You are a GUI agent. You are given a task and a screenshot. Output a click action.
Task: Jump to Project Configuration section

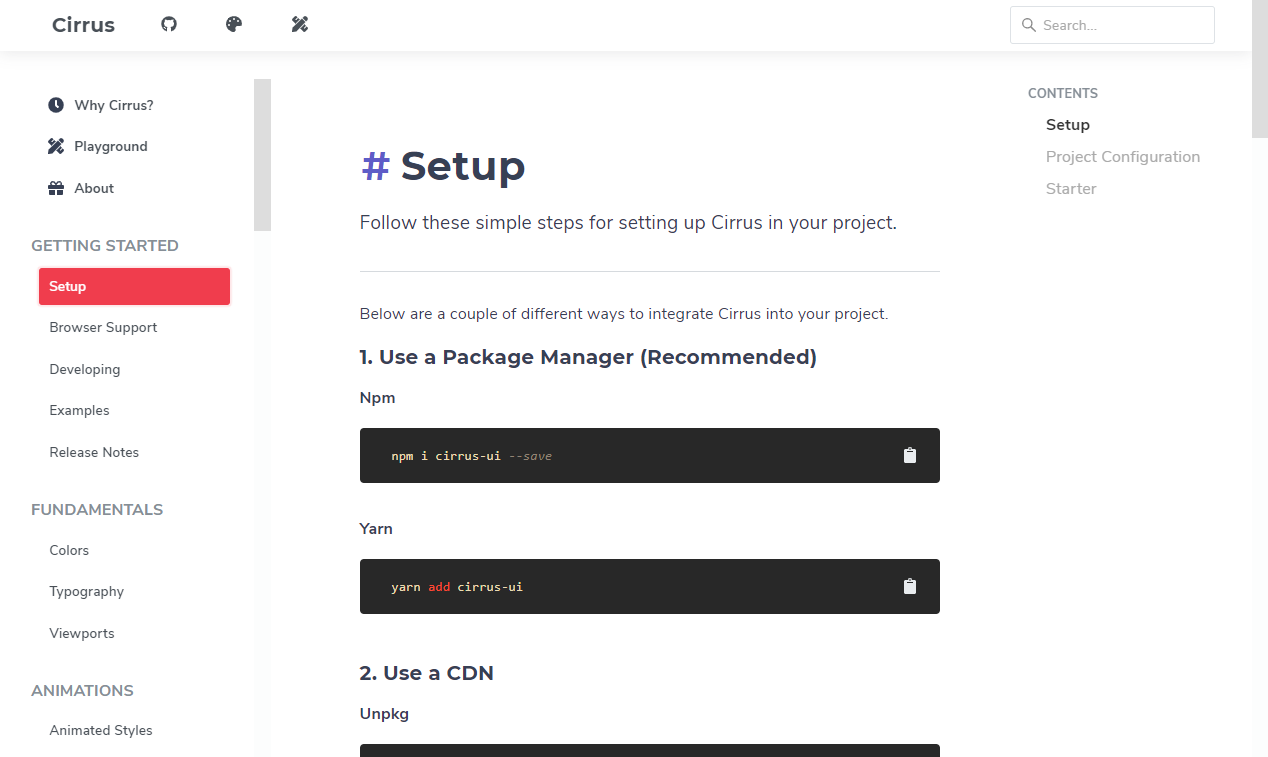pos(1123,157)
